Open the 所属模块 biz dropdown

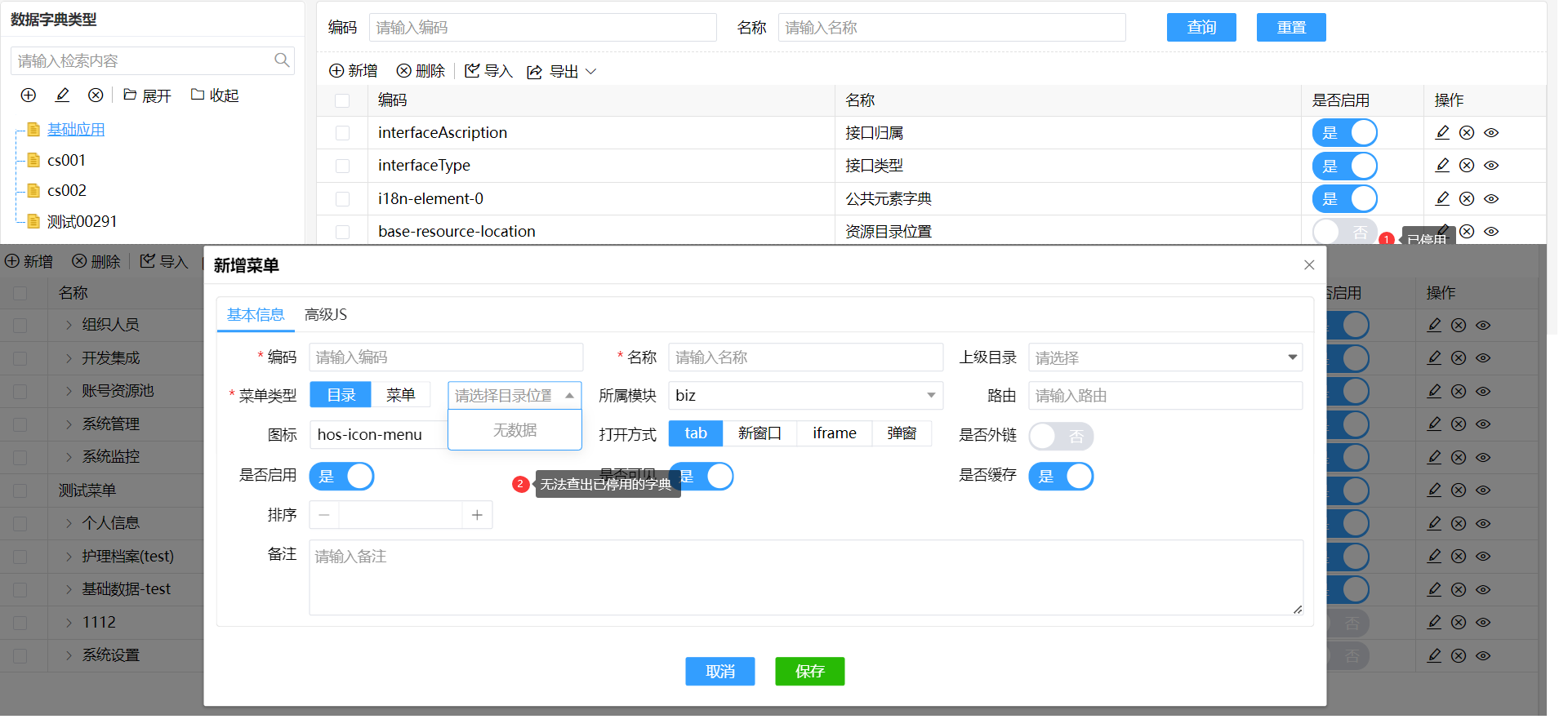click(x=805, y=396)
